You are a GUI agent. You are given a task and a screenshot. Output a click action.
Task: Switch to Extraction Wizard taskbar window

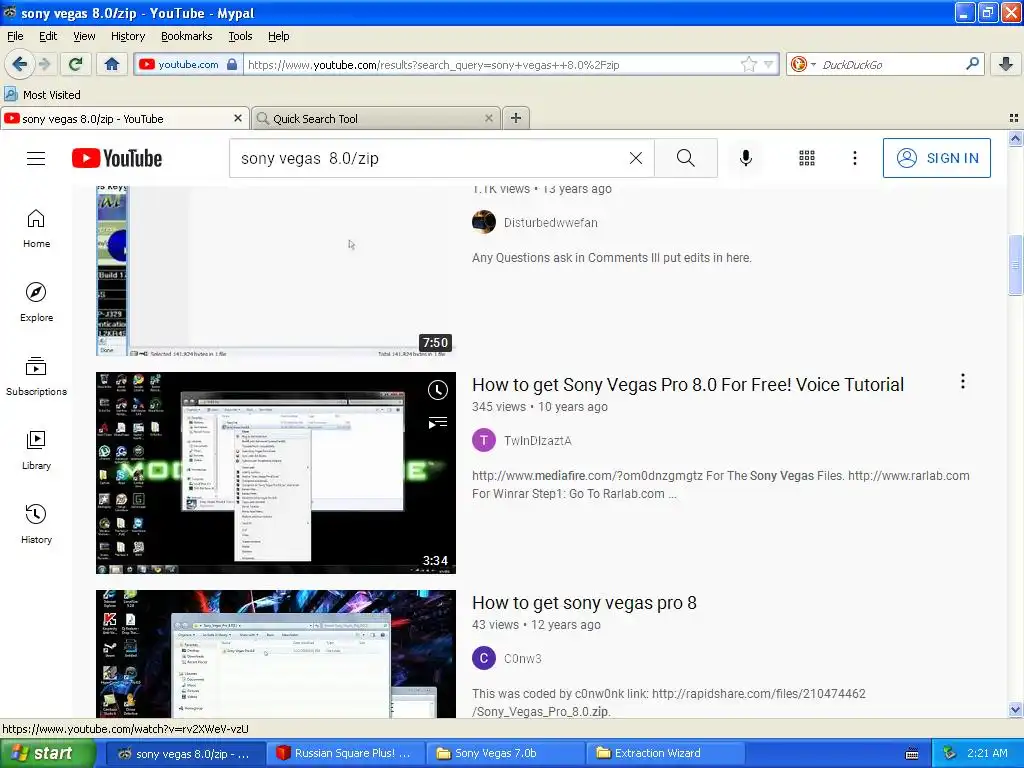coord(663,753)
